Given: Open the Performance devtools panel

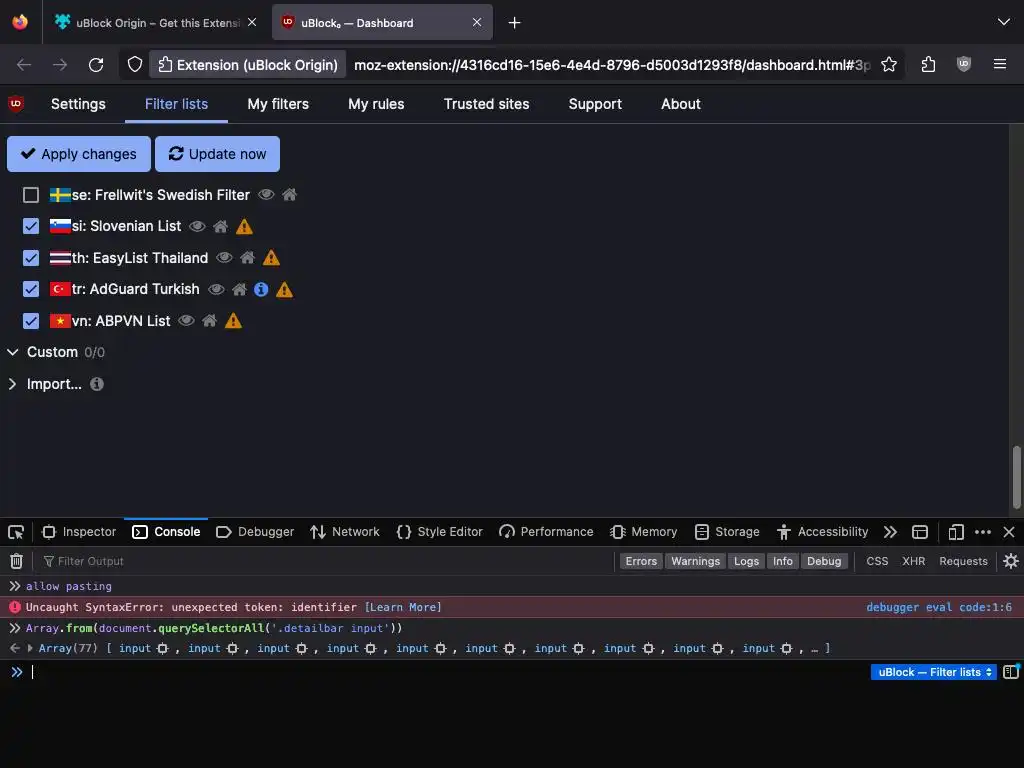Looking at the screenshot, I should [546, 532].
